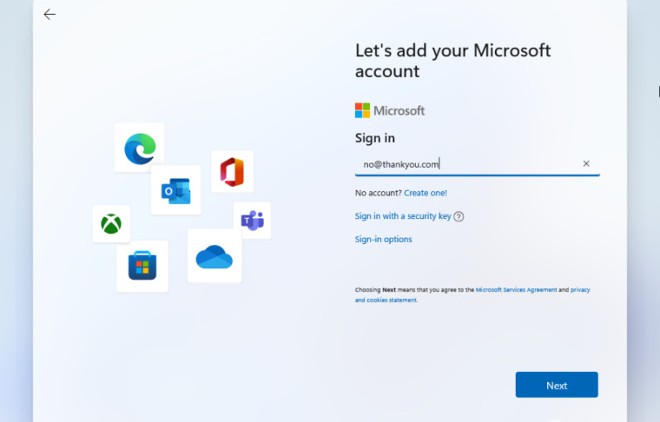660x422 pixels.
Task: Click the Microsoft logo
Action: click(x=390, y=111)
